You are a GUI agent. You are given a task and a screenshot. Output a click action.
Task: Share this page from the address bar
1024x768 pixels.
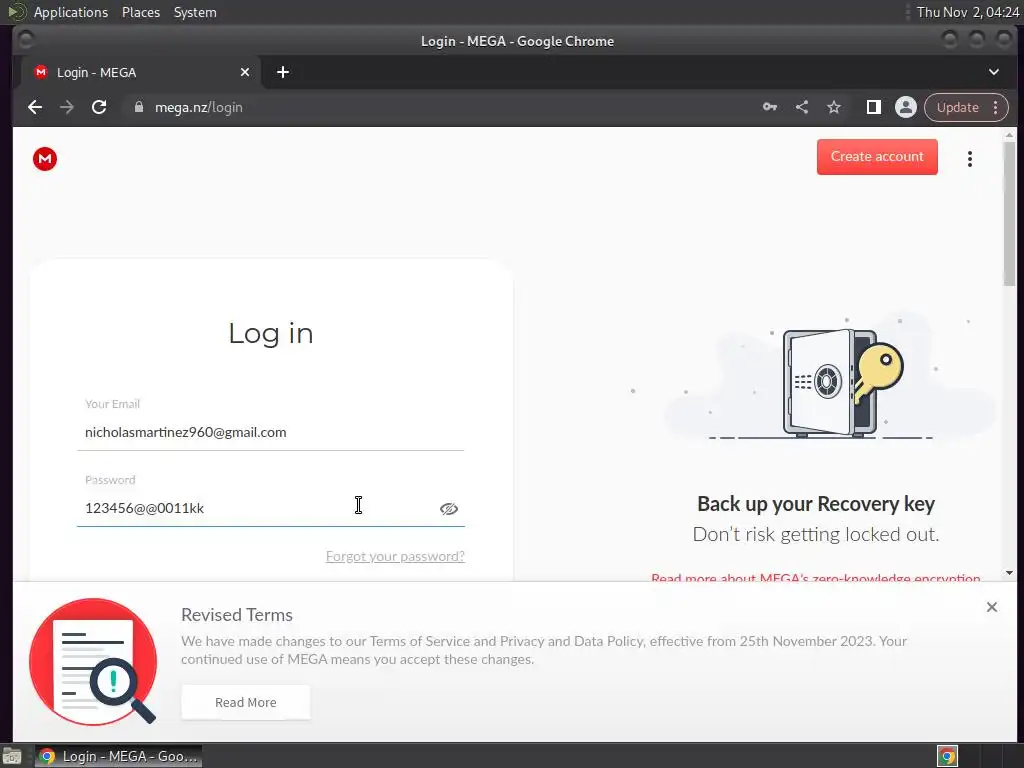click(x=802, y=107)
